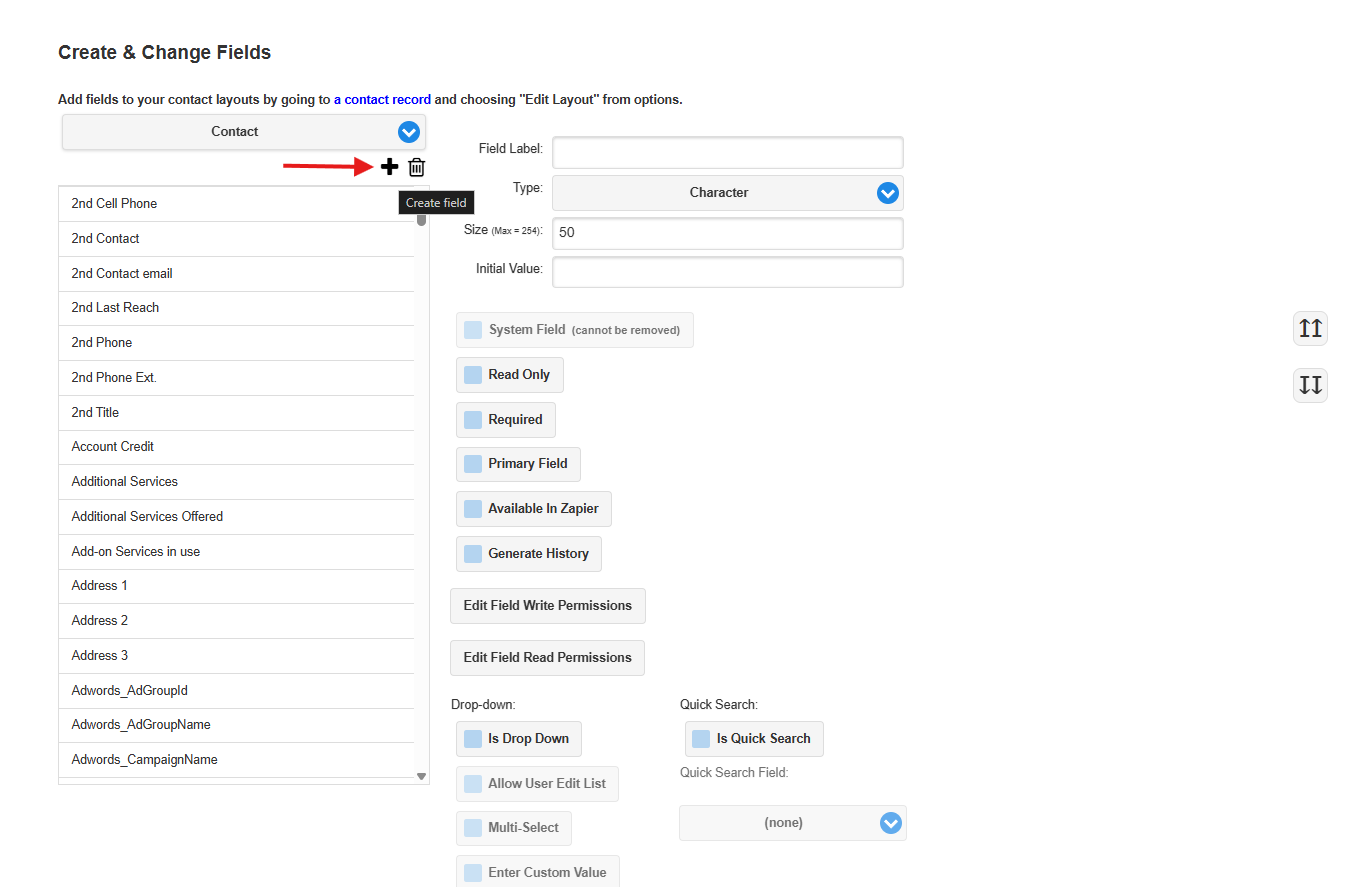Click the Field Label input box
The height and width of the screenshot is (887, 1360).
tap(727, 153)
